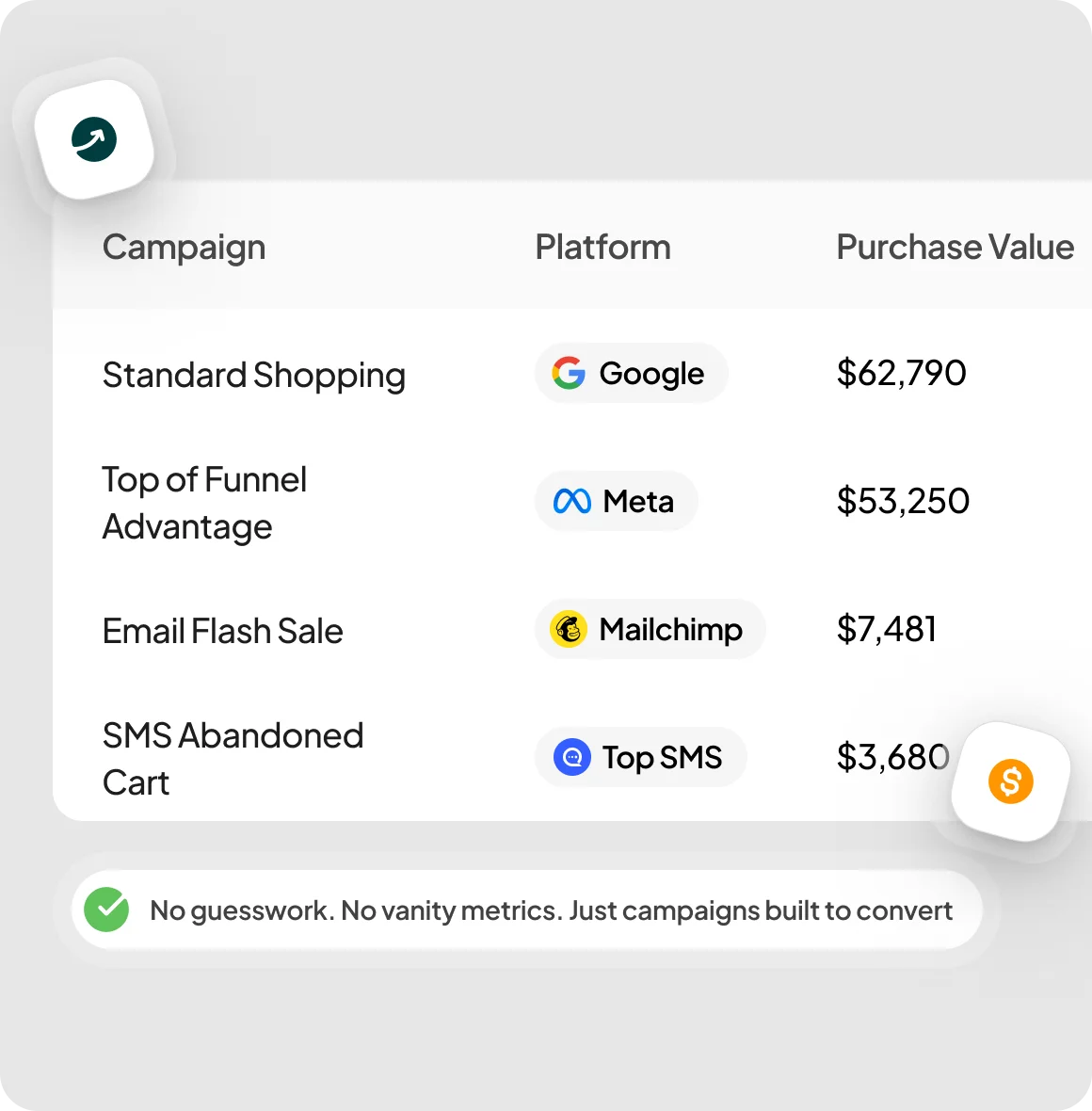The image size is (1092, 1111).
Task: Sort by the Purchase Value column header
Action: pos(955,247)
